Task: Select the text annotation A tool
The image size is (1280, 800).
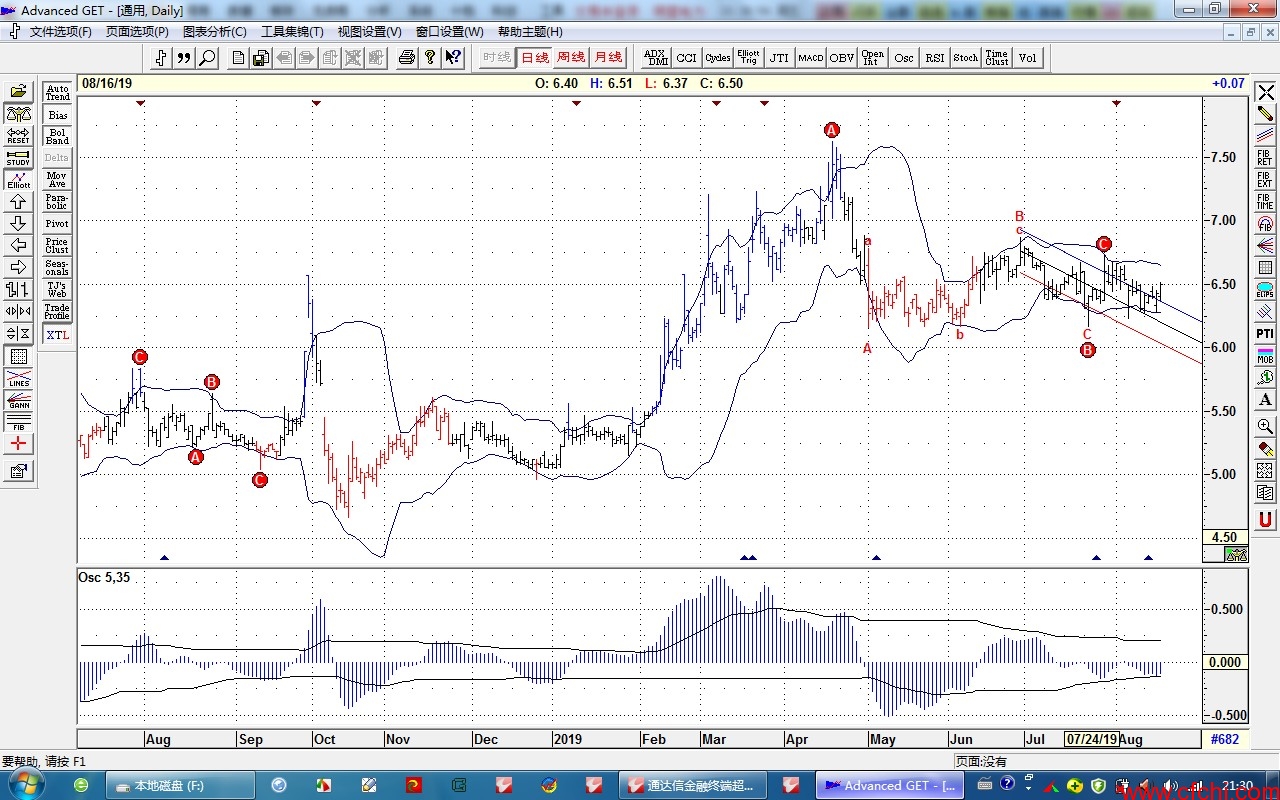Action: pyautogui.click(x=1266, y=400)
